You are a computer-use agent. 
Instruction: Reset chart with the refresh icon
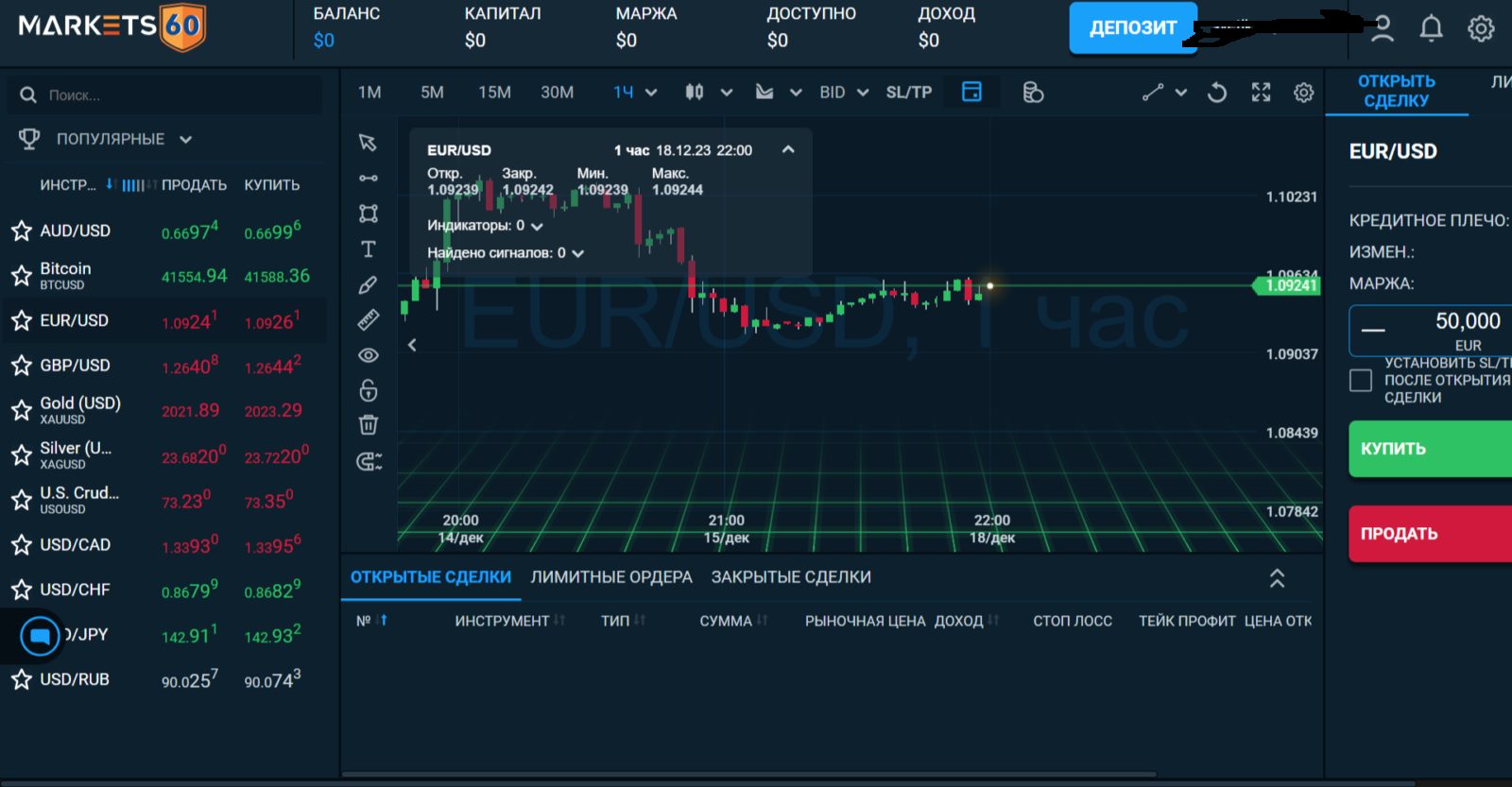point(1217,93)
